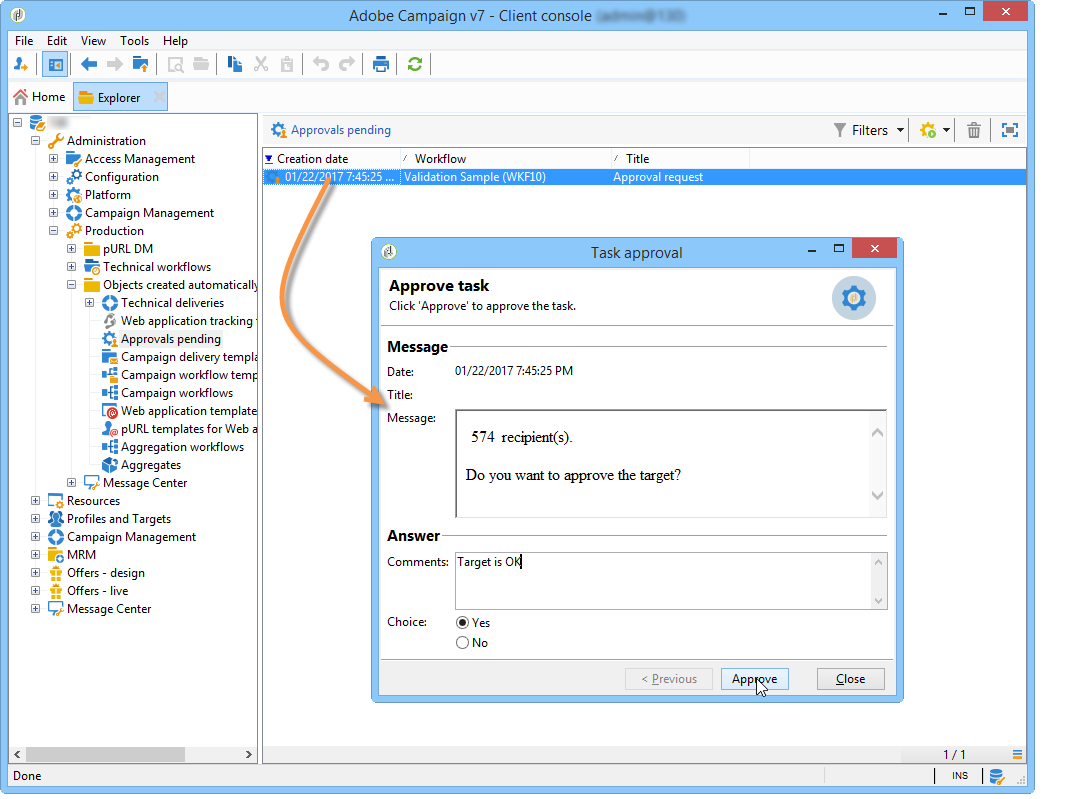Click the open folder icon in toolbar
Viewport: 1071px width, 799px height.
point(201,64)
